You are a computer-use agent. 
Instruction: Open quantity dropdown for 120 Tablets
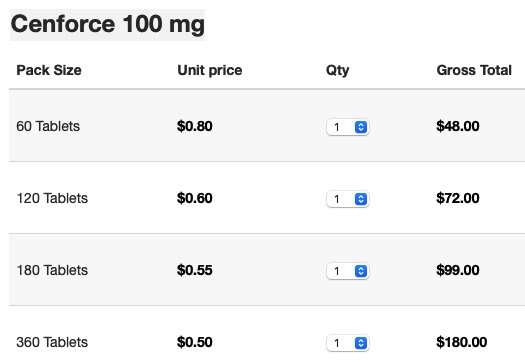(x=348, y=199)
